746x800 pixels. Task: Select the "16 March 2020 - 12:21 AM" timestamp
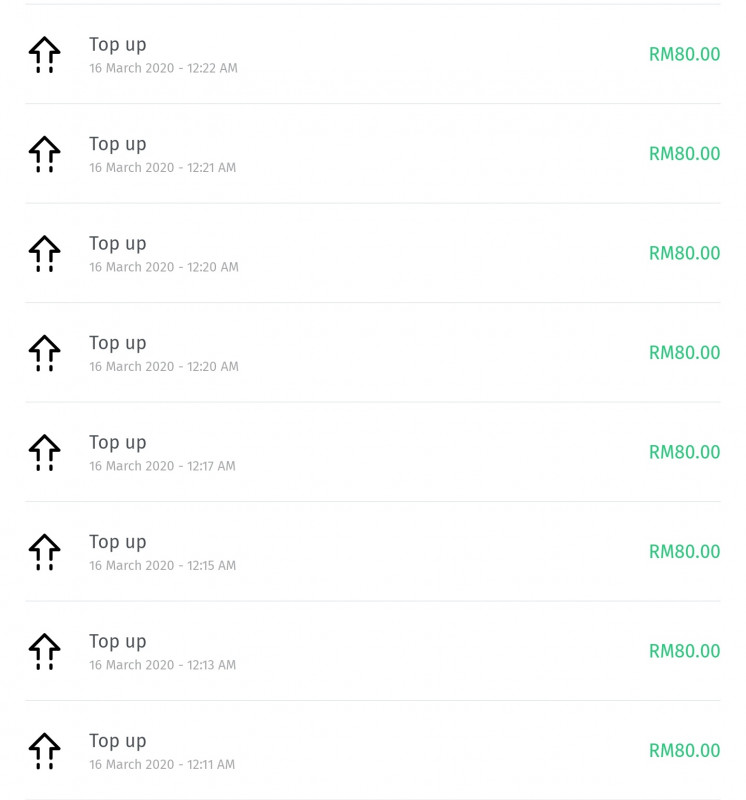[x=162, y=168]
